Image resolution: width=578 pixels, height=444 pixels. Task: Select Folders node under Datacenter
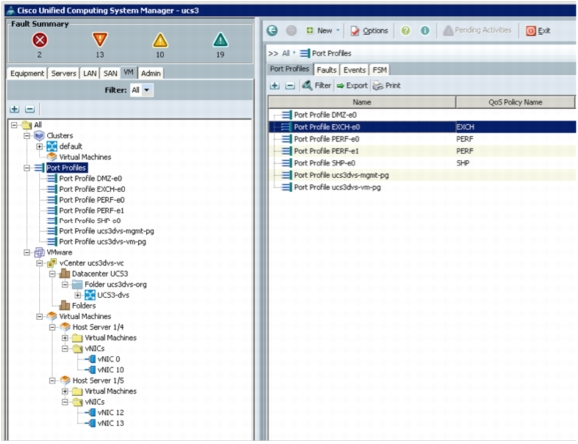84,306
